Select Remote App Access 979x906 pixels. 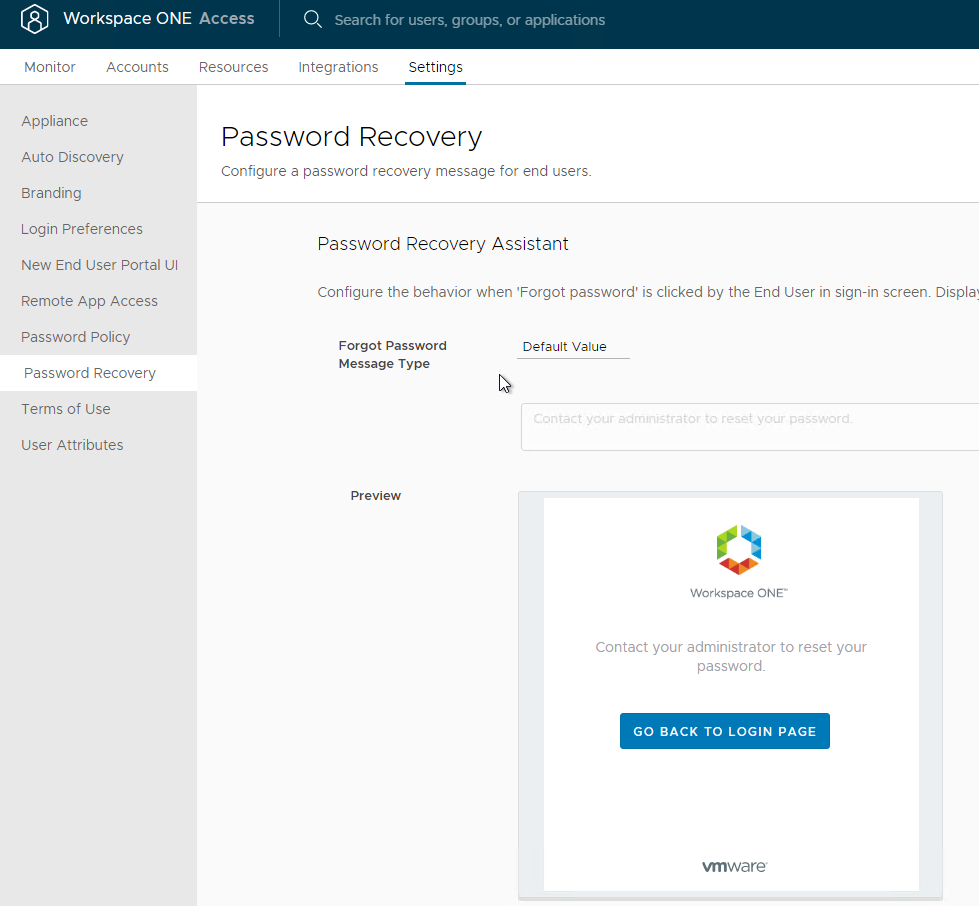(89, 301)
